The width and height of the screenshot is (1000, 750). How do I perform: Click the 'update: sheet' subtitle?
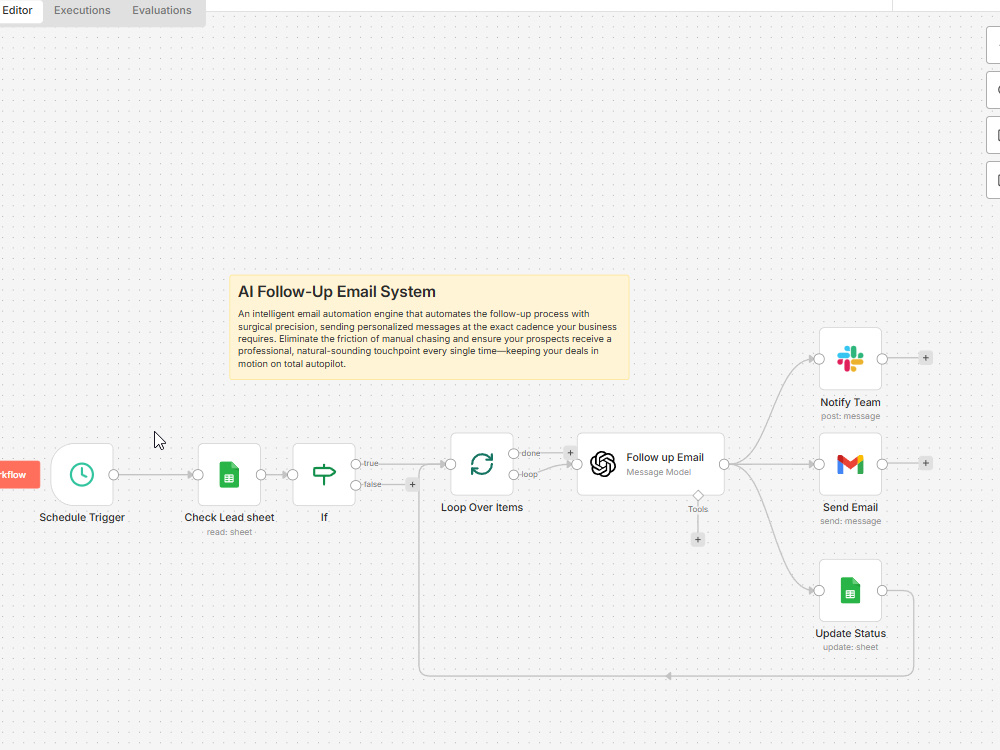point(850,647)
